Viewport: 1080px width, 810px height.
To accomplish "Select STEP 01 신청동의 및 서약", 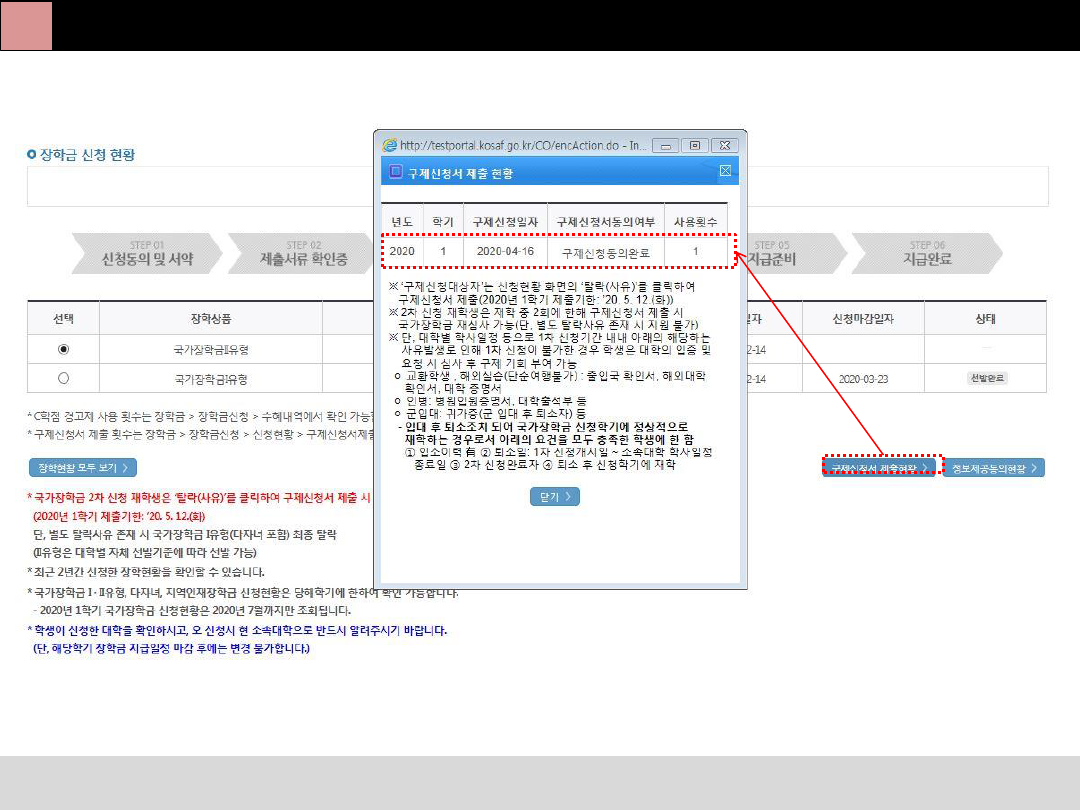I will click(146, 254).
